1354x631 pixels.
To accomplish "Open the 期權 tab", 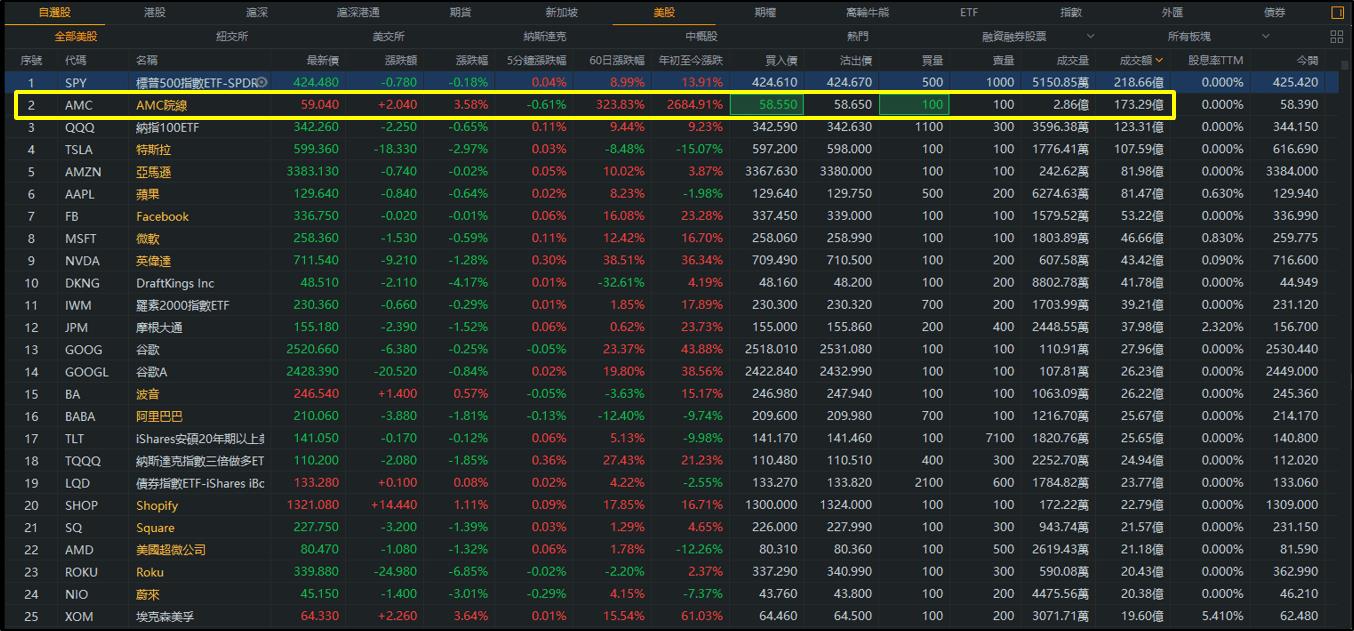I will click(765, 13).
